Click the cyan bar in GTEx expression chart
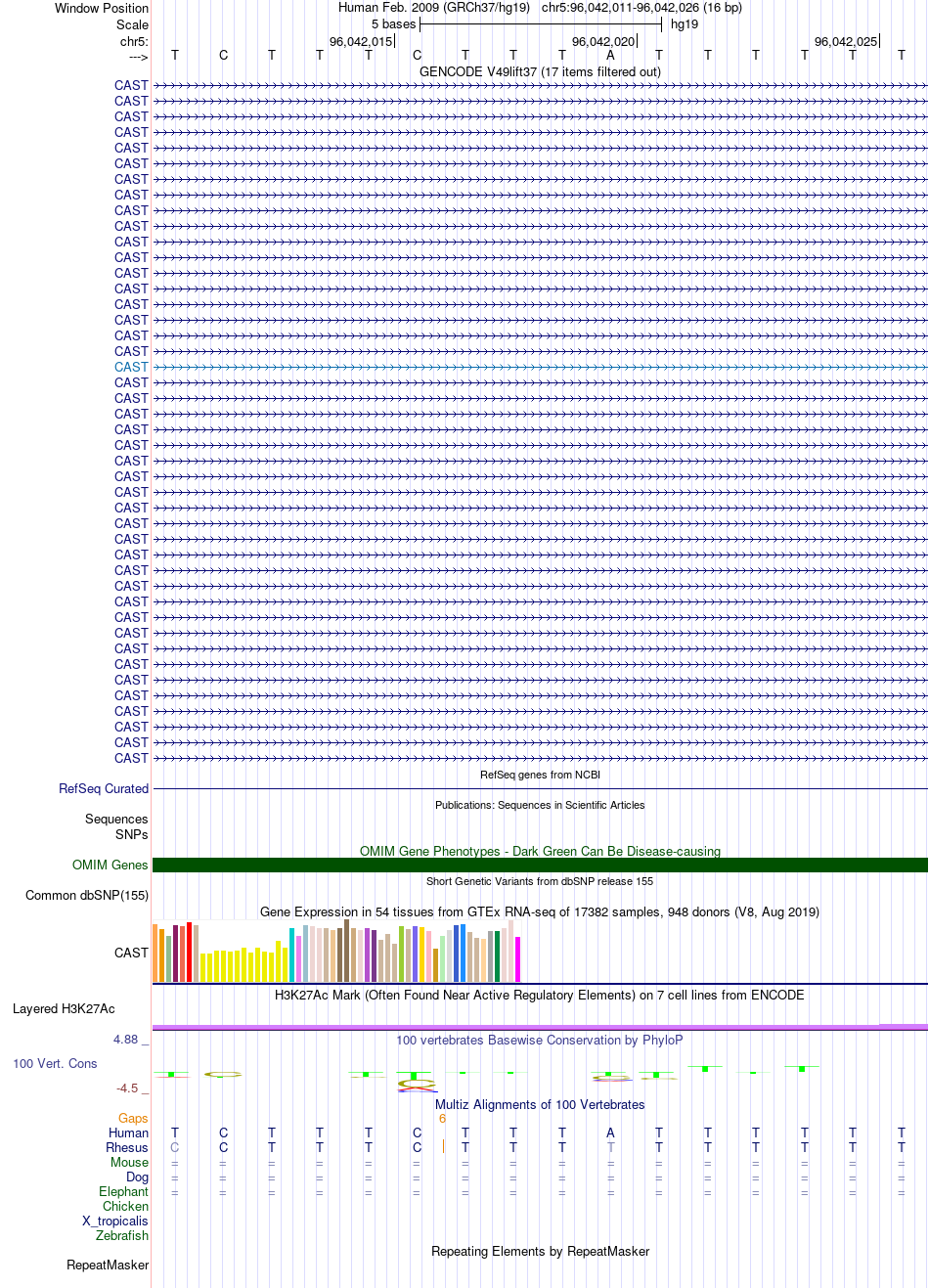 point(292,955)
